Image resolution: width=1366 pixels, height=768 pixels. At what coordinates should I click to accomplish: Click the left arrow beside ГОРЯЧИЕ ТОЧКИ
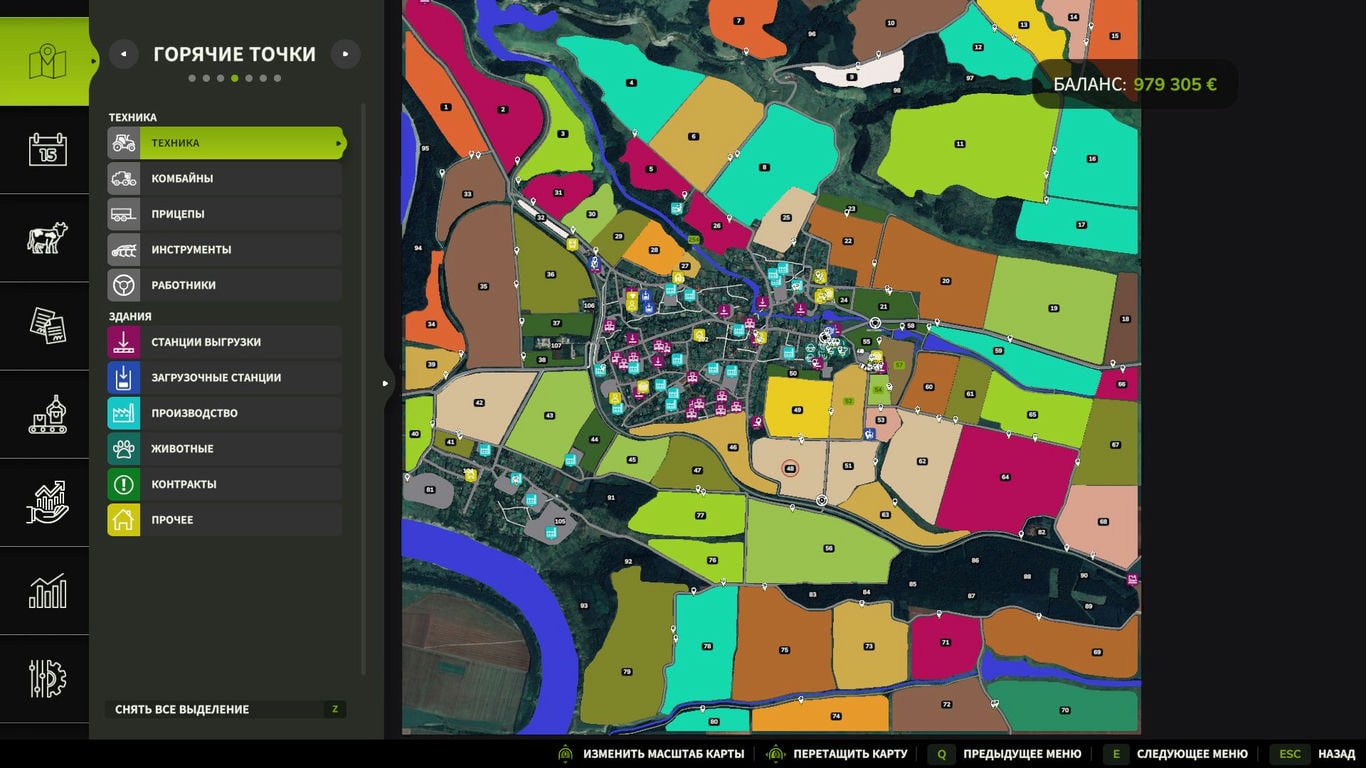coord(123,53)
